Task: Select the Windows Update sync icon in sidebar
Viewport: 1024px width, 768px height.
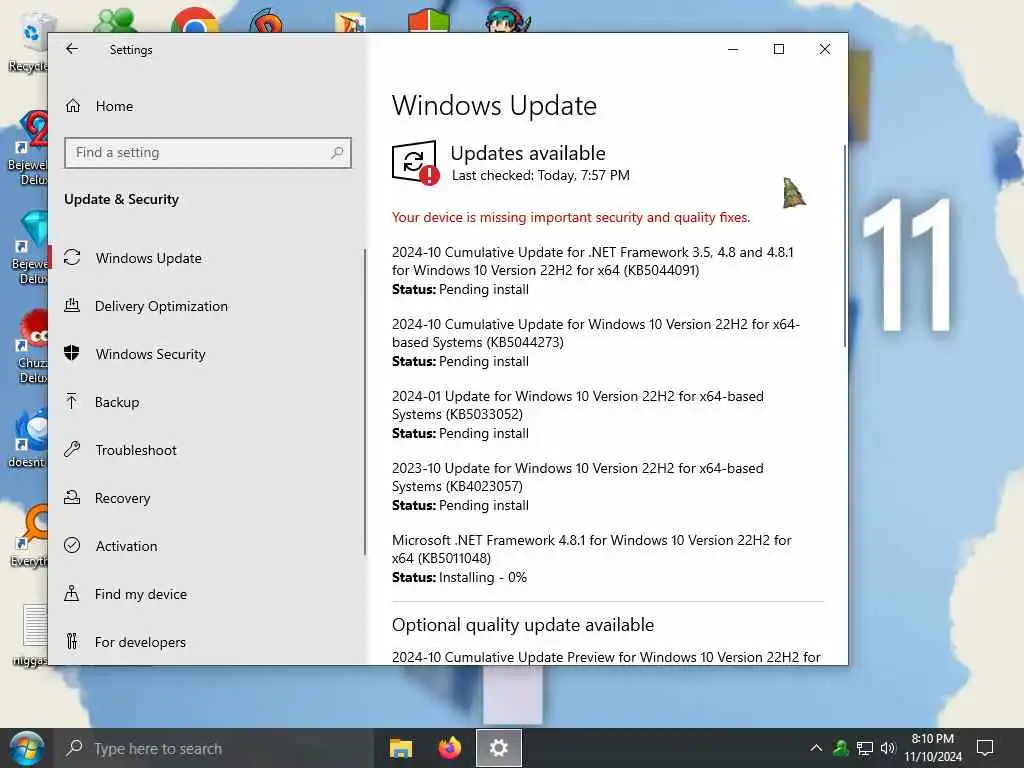Action: [x=72, y=257]
